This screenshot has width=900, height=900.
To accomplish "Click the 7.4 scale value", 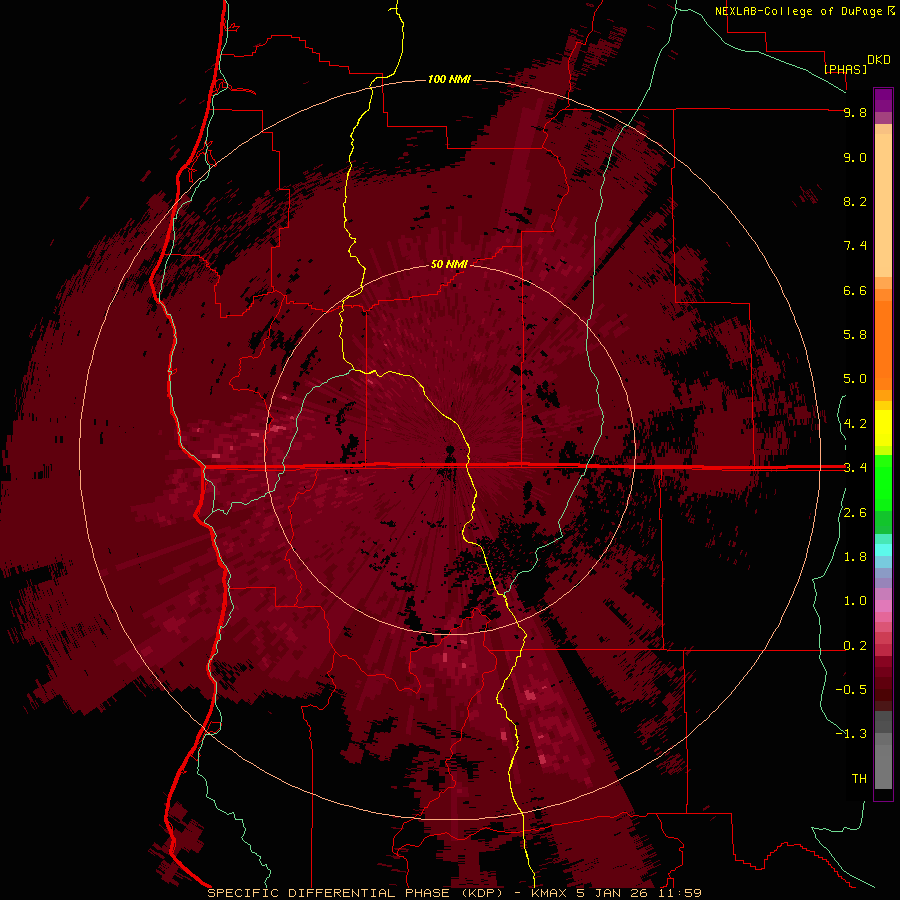I will [855, 246].
